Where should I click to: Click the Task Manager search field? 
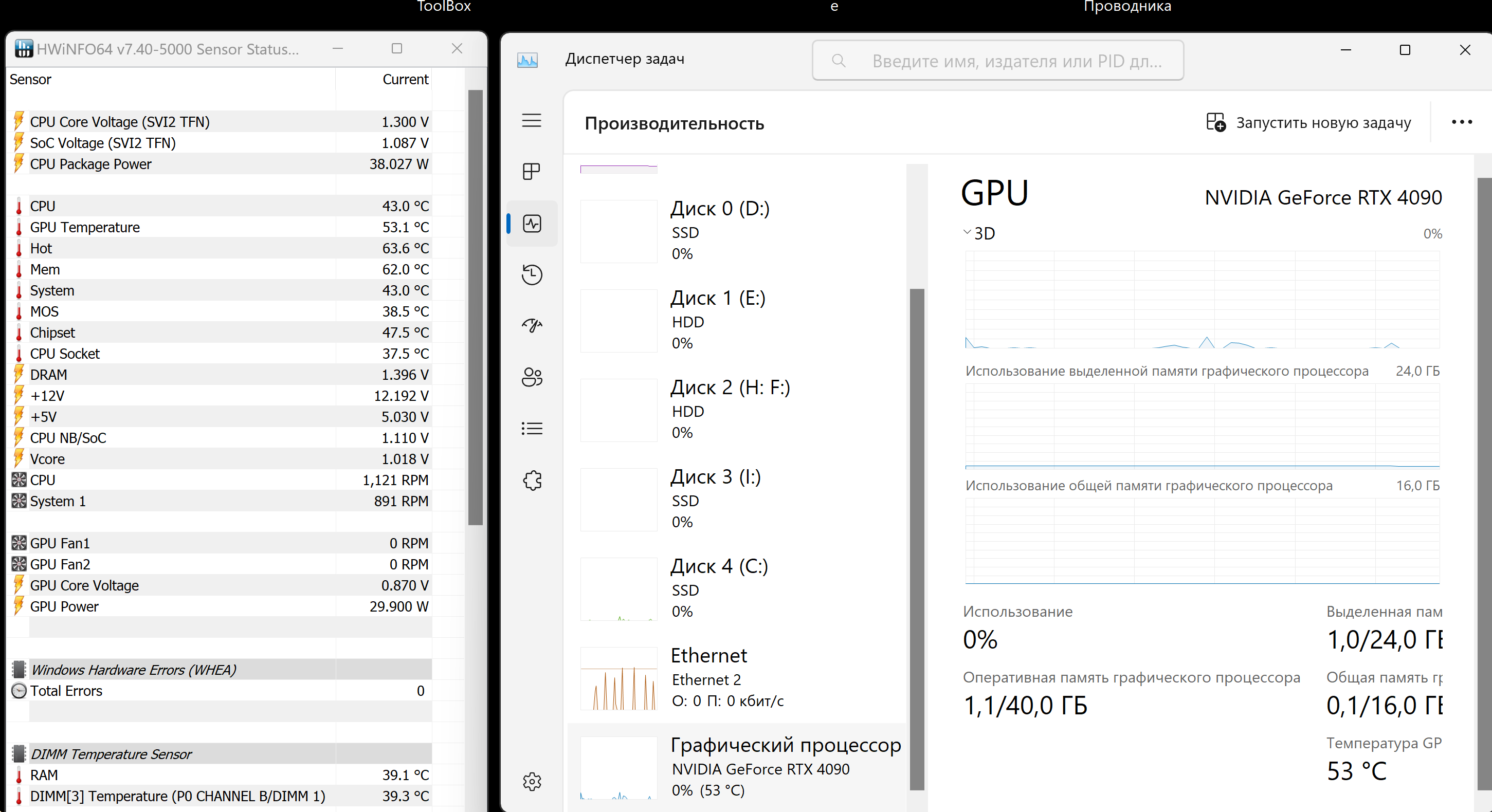coord(997,61)
